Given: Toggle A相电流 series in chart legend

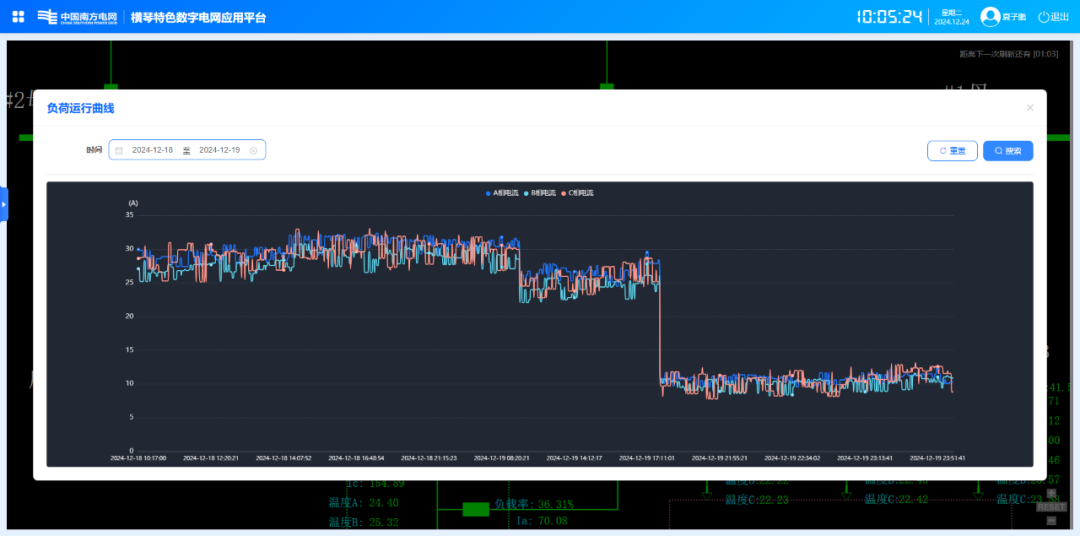Looking at the screenshot, I should [502, 193].
